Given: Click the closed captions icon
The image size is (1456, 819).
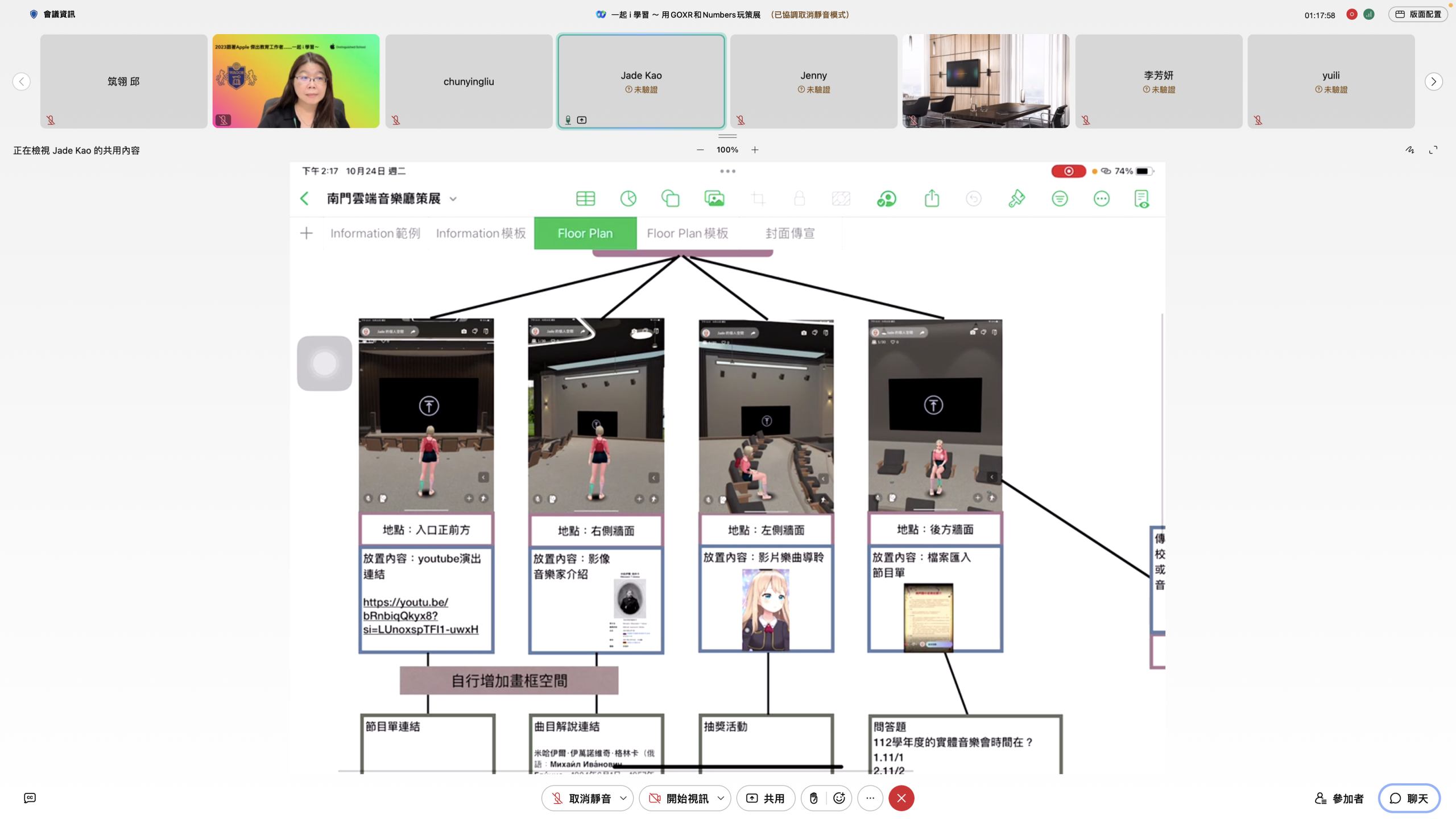Looking at the screenshot, I should [30, 798].
